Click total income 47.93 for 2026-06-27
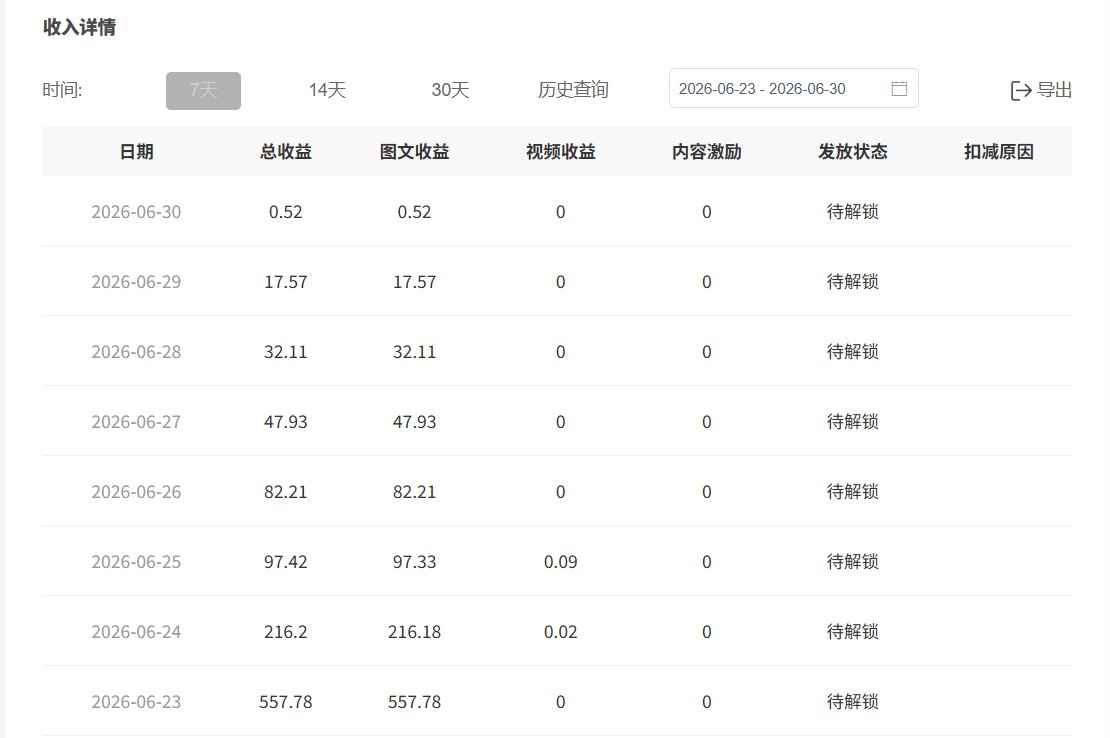The height and width of the screenshot is (738, 1110). pyautogui.click(x=286, y=422)
